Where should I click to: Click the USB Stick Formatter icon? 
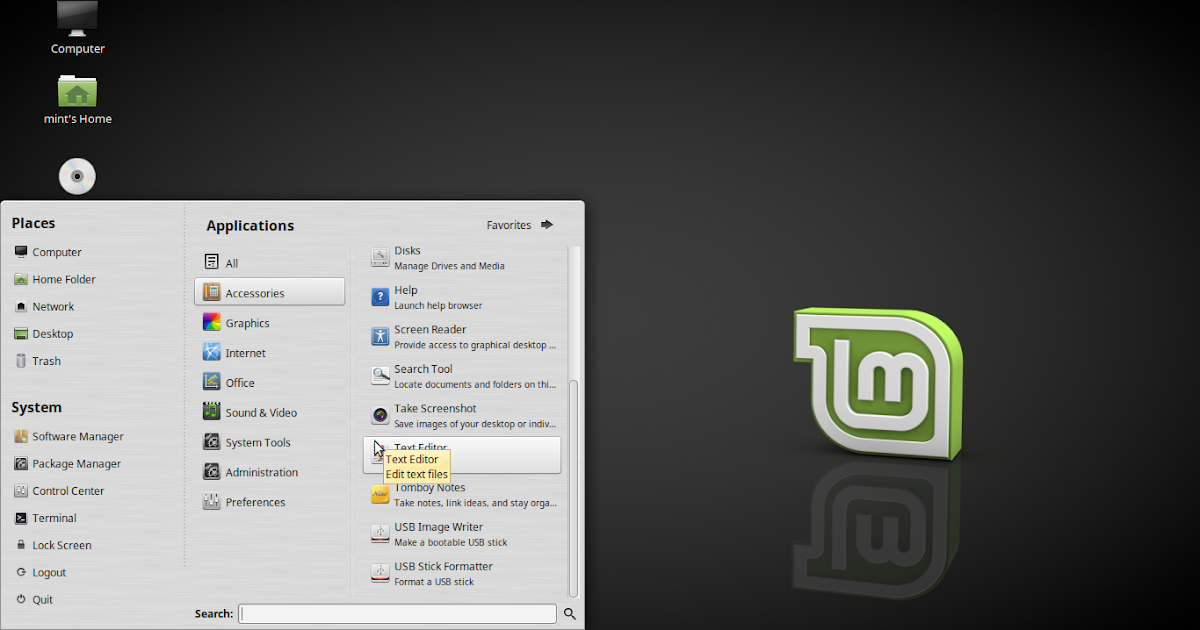click(380, 573)
